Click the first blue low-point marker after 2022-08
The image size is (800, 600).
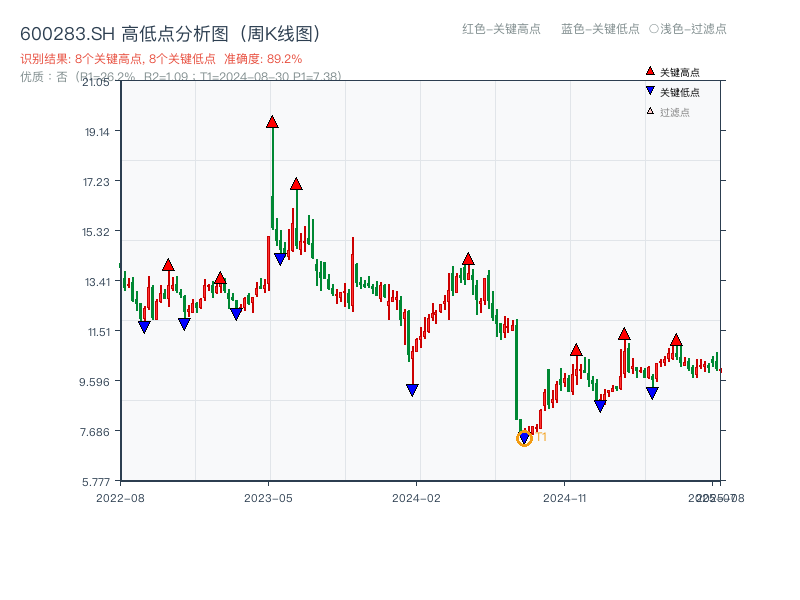pyautogui.click(x=144, y=327)
